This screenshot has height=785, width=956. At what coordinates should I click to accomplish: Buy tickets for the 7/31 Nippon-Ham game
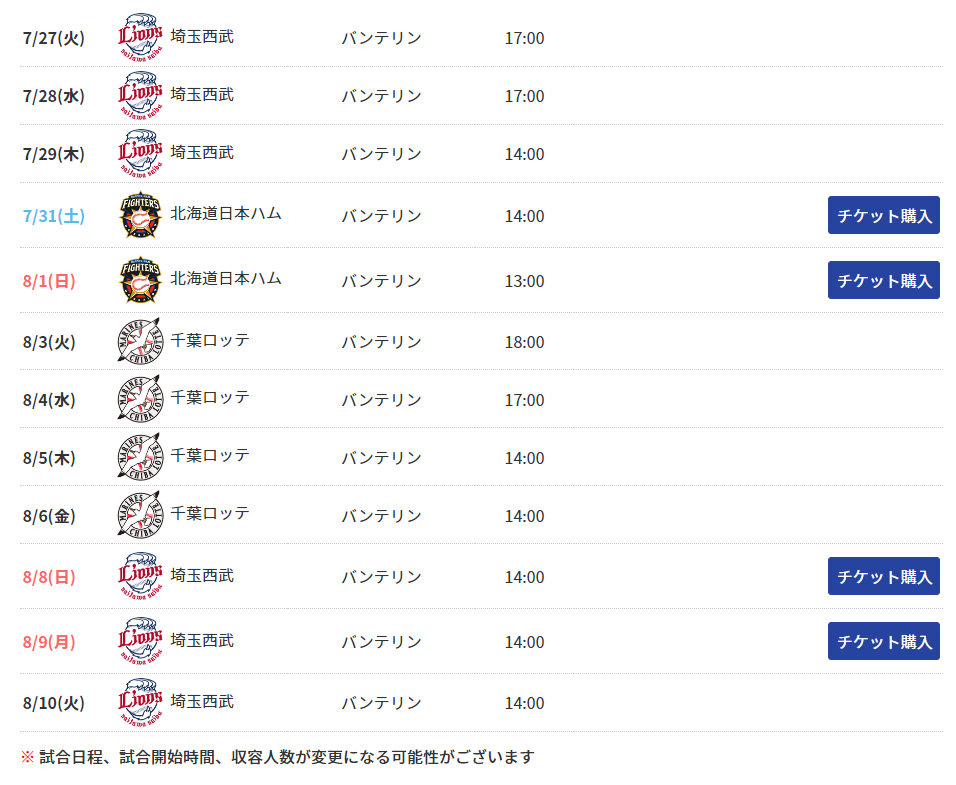pyautogui.click(x=883, y=215)
